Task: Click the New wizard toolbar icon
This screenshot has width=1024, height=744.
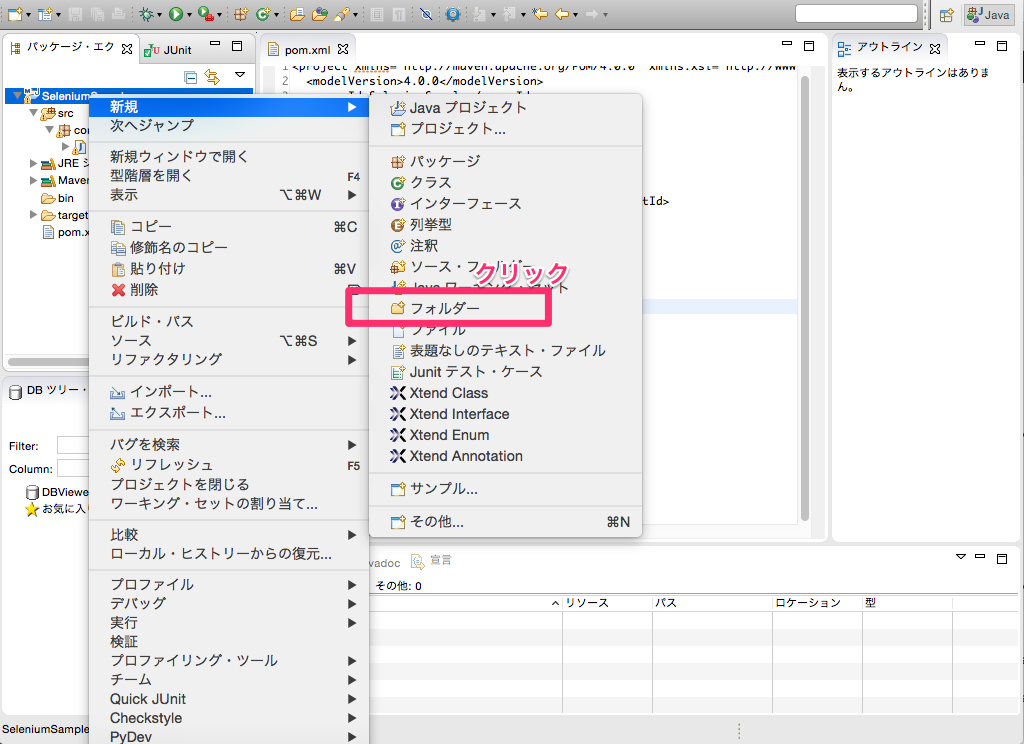Action: [15, 14]
